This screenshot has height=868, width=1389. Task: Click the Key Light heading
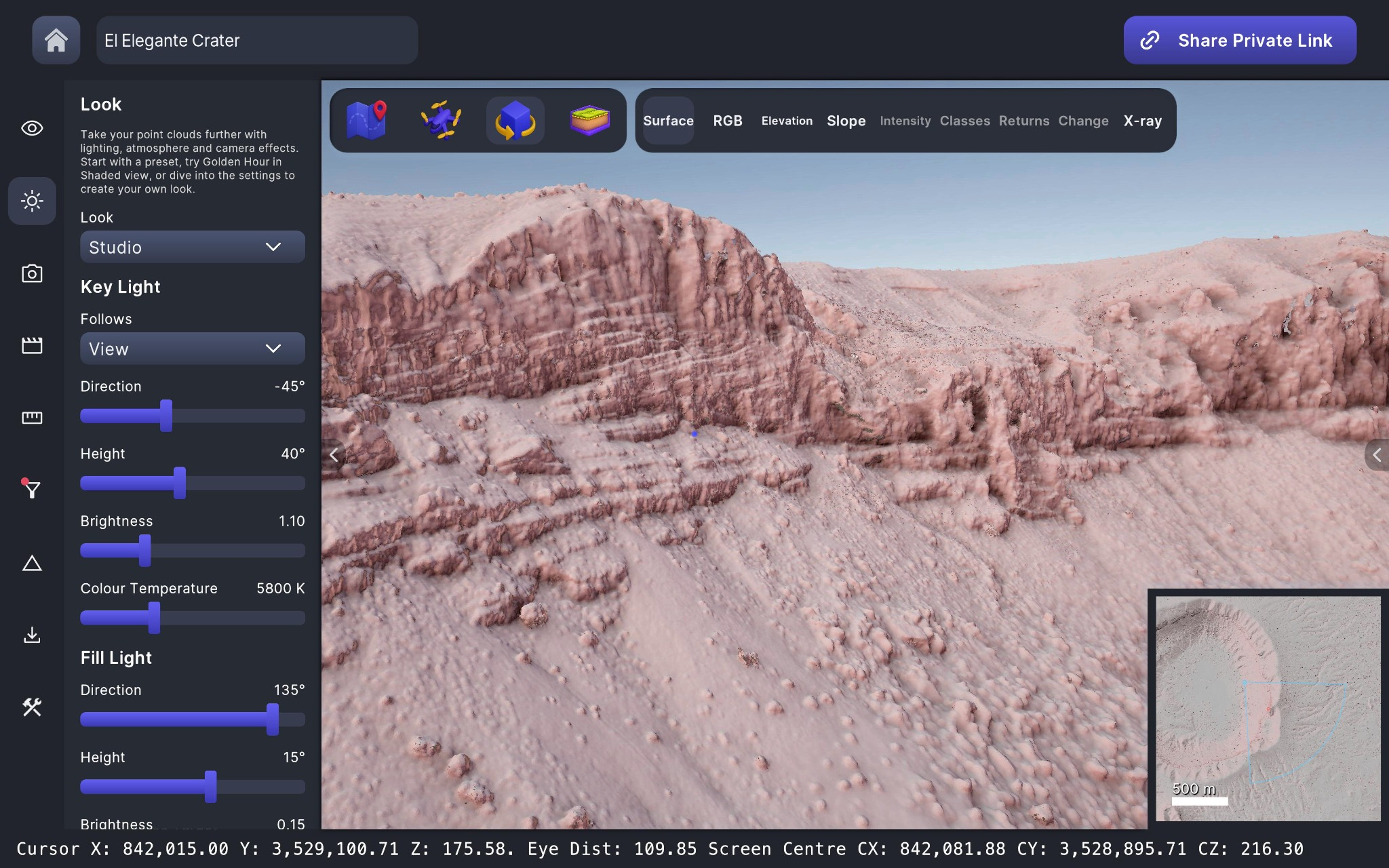tap(120, 287)
